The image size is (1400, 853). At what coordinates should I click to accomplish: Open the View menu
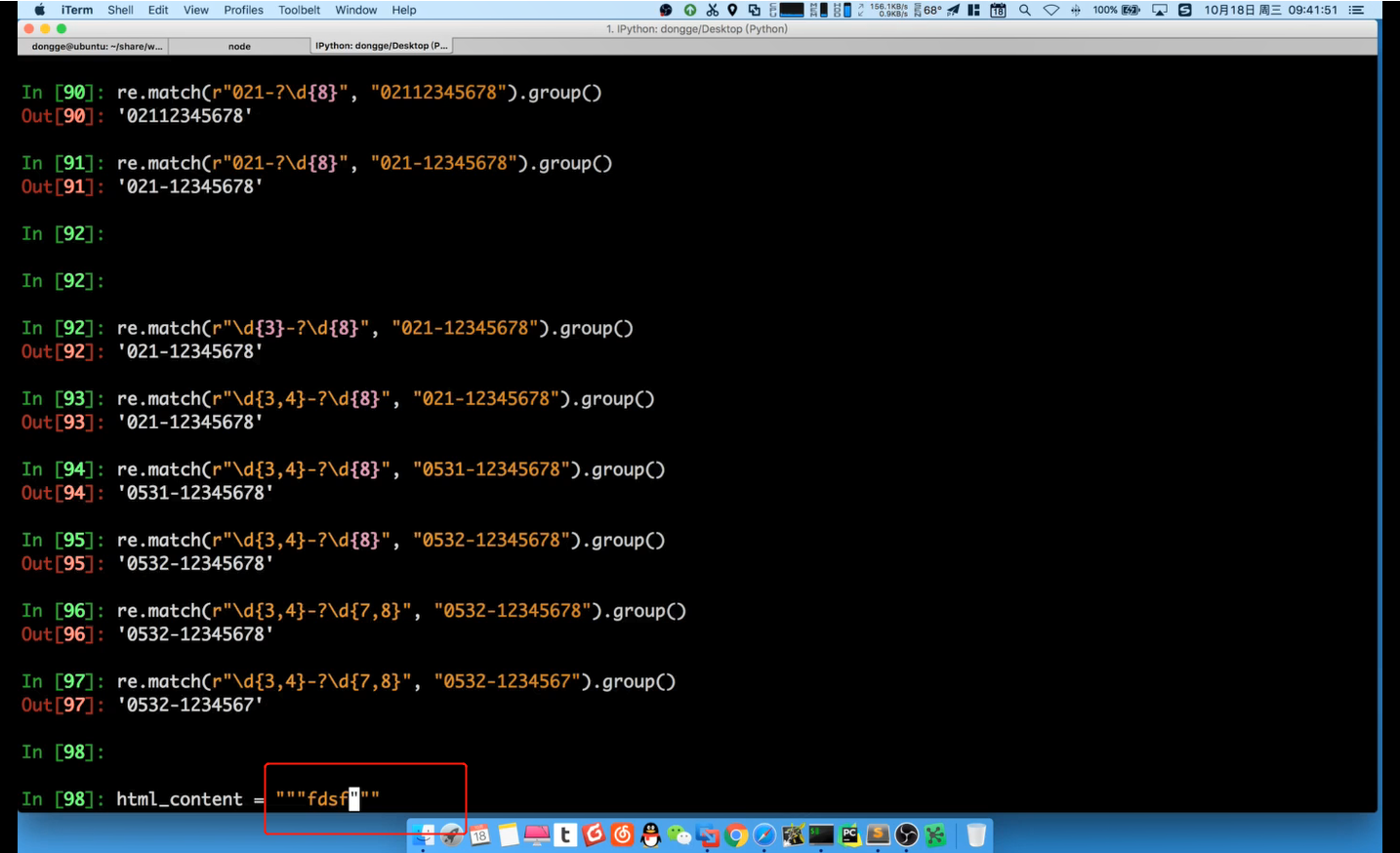click(x=196, y=10)
